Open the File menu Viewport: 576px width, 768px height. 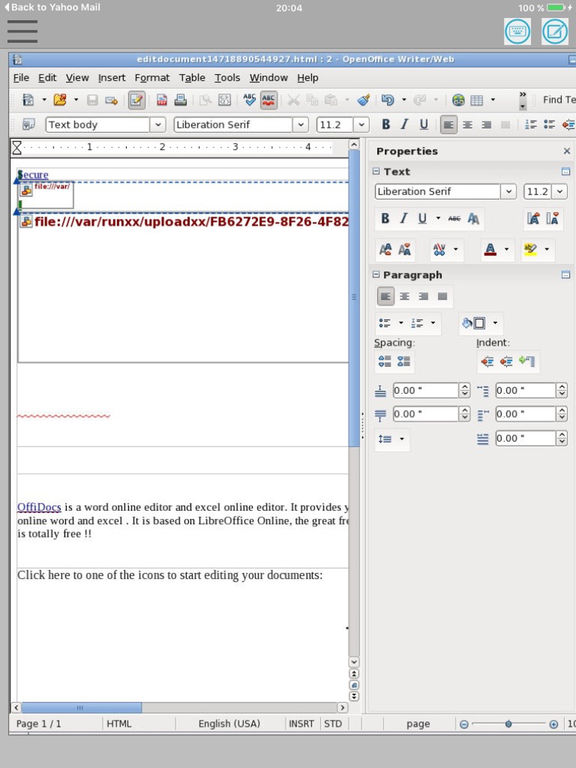[x=21, y=78]
